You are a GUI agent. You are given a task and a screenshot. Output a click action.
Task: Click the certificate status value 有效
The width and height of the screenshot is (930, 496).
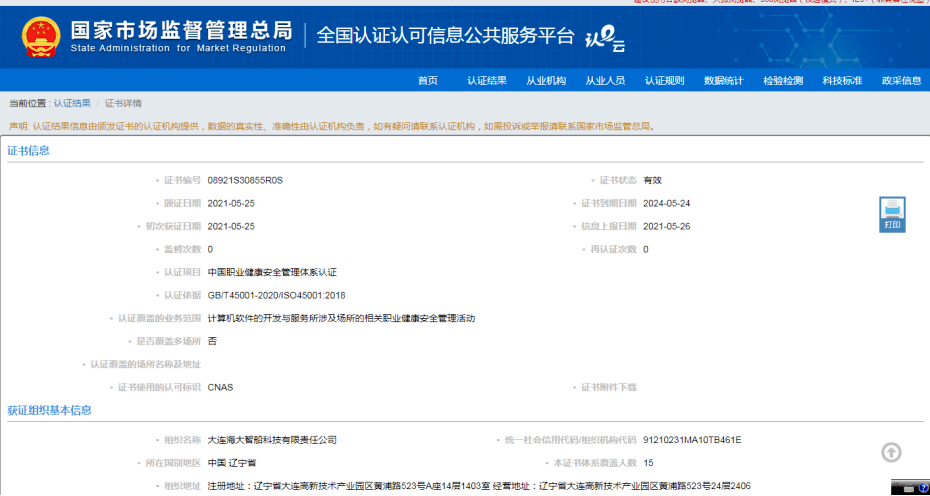pos(652,180)
